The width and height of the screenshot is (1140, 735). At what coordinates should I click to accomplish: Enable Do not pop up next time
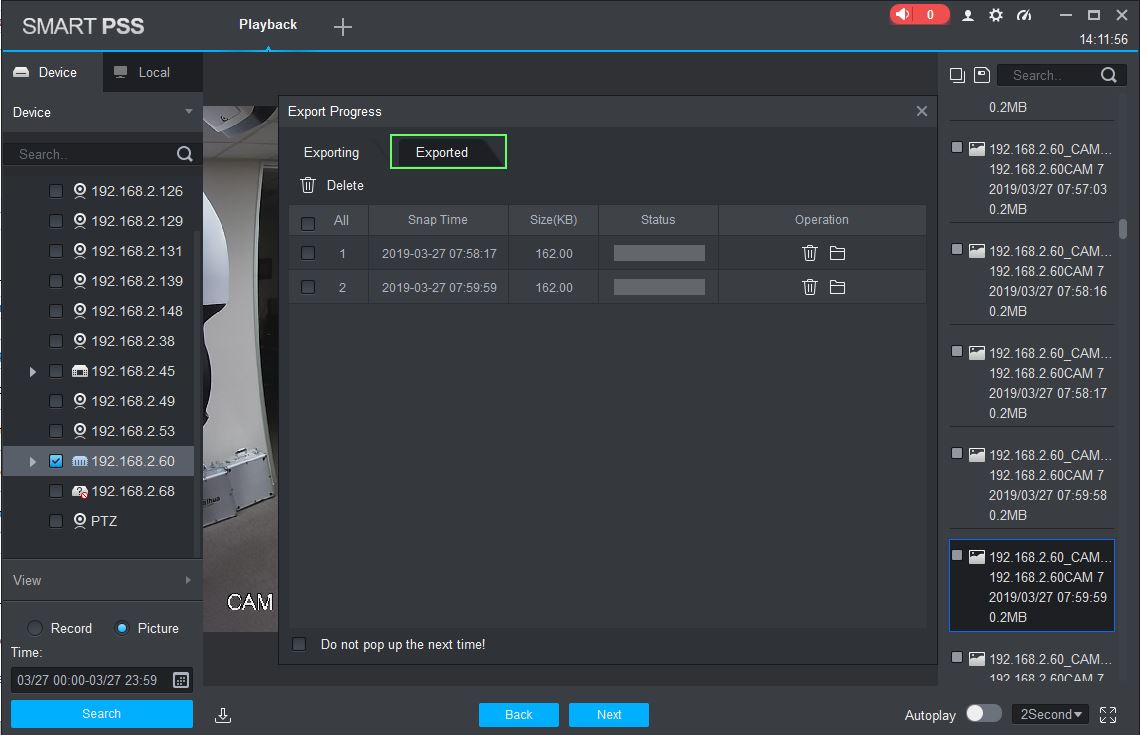299,644
